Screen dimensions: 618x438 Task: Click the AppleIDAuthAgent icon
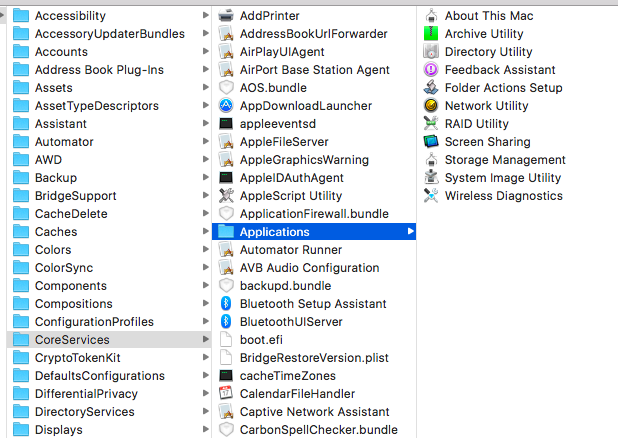point(226,178)
